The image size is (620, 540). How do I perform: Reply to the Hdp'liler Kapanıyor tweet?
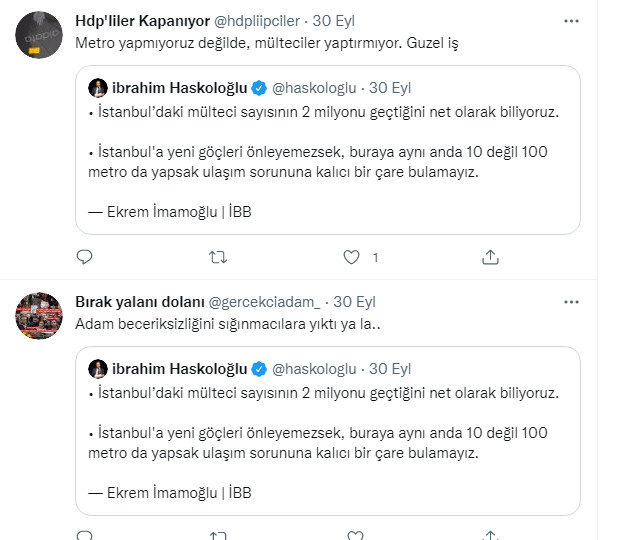click(85, 257)
